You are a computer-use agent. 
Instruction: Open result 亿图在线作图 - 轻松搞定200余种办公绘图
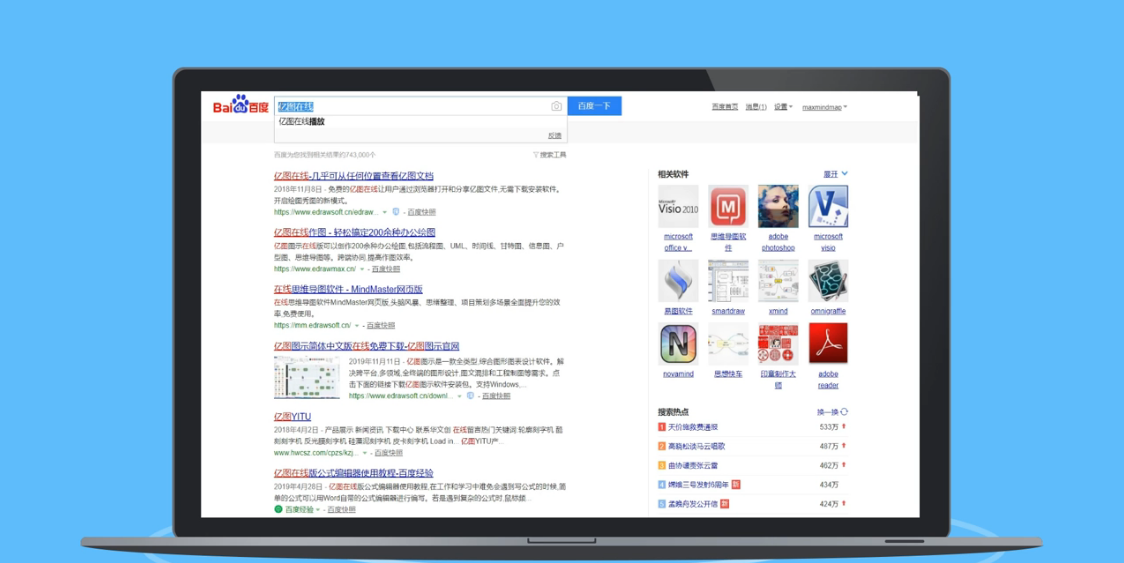[x=354, y=232]
